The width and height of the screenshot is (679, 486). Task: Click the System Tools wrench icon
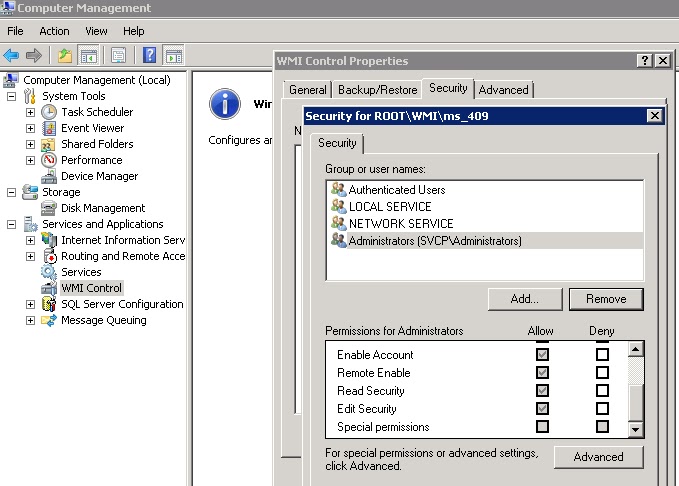30,96
